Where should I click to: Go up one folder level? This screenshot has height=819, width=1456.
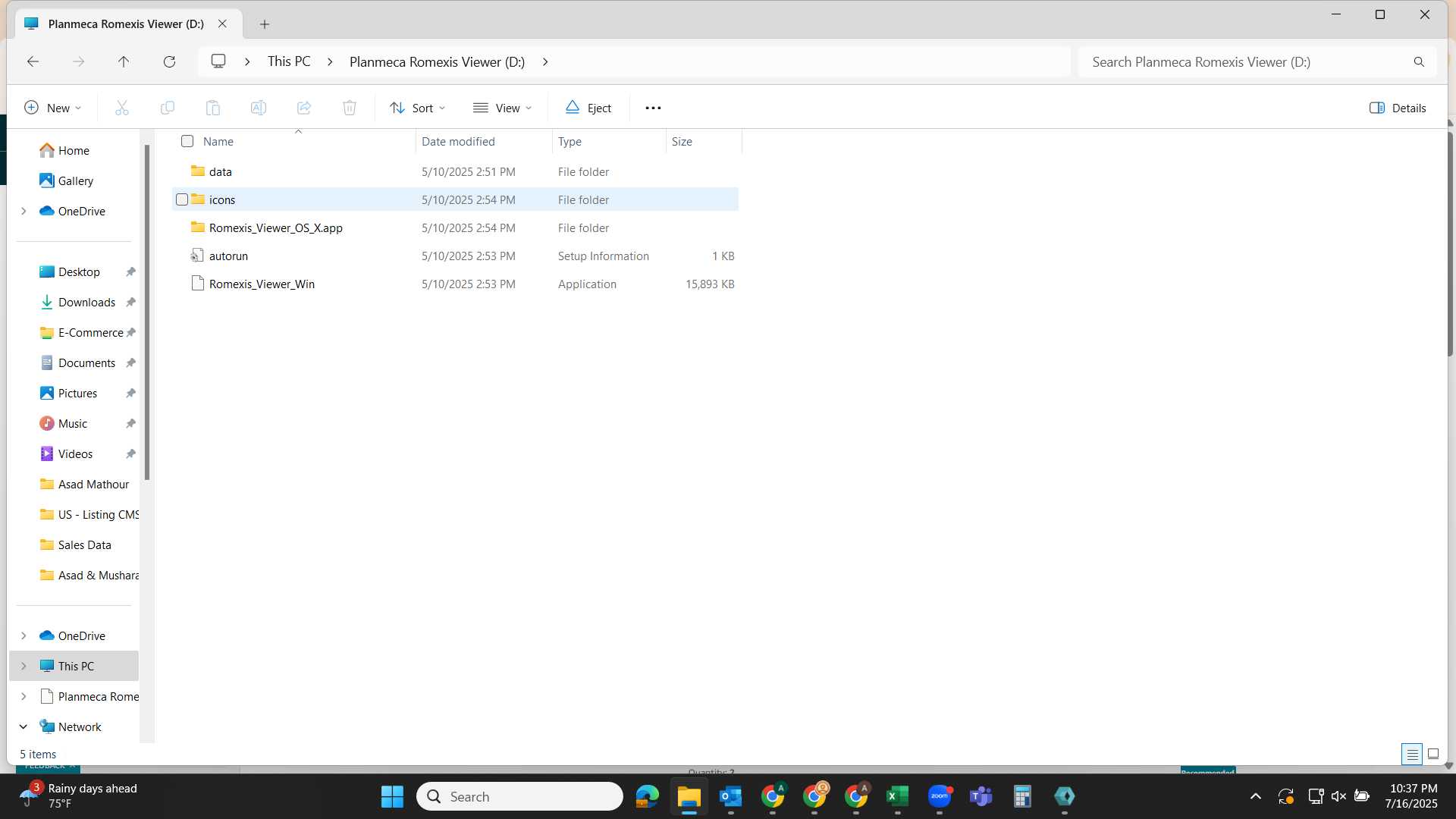click(124, 61)
